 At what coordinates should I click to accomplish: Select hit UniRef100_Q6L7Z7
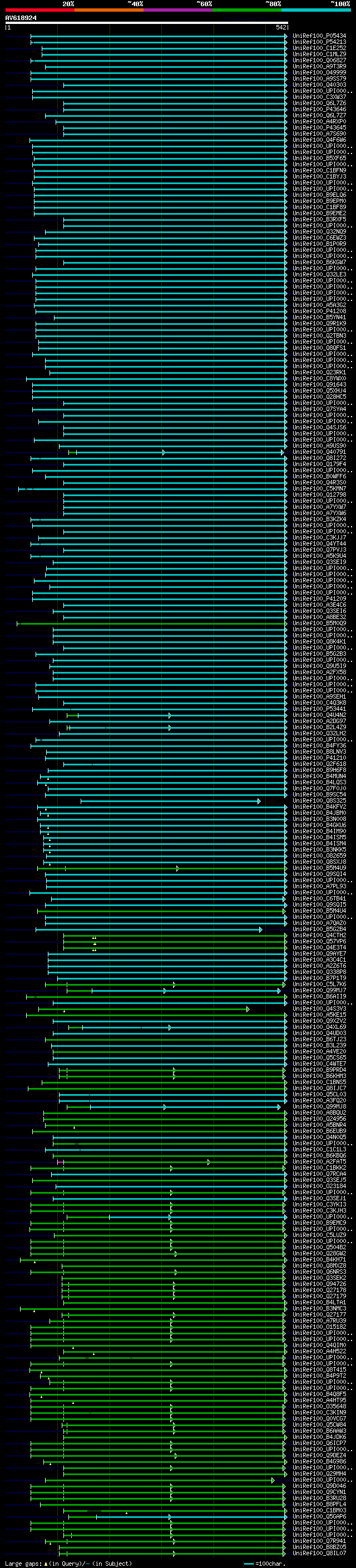[x=319, y=115]
